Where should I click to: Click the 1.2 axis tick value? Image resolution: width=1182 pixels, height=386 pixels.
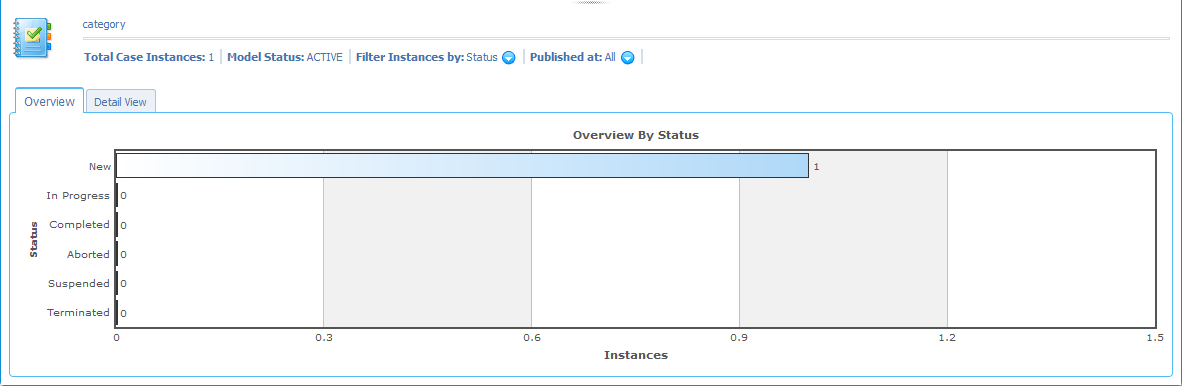click(947, 339)
